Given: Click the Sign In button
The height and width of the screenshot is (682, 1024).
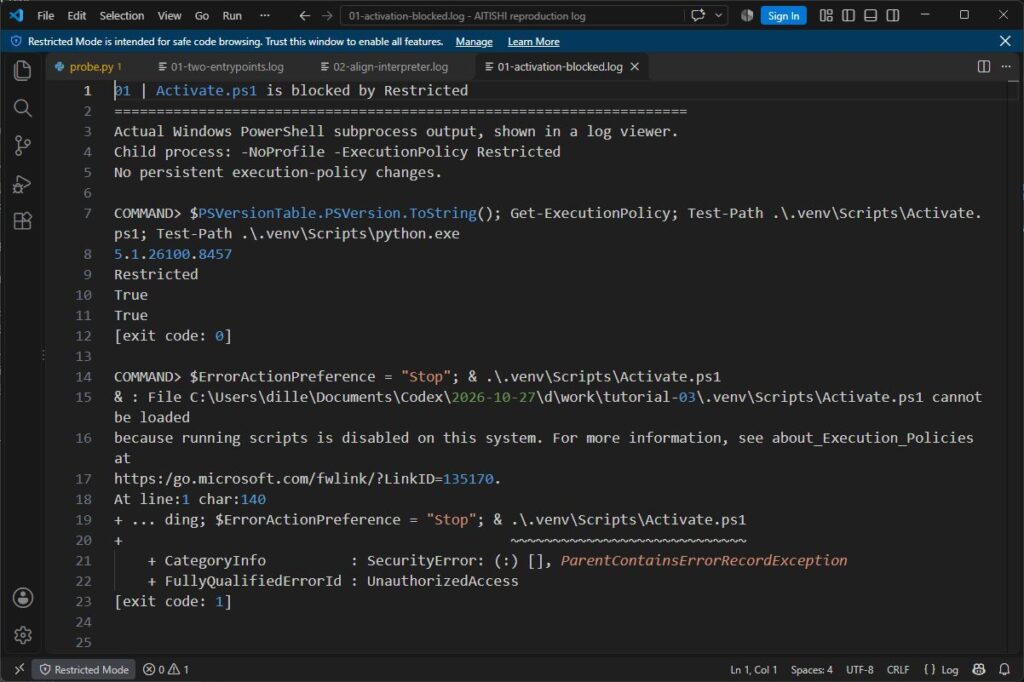Looking at the screenshot, I should 783,16.
